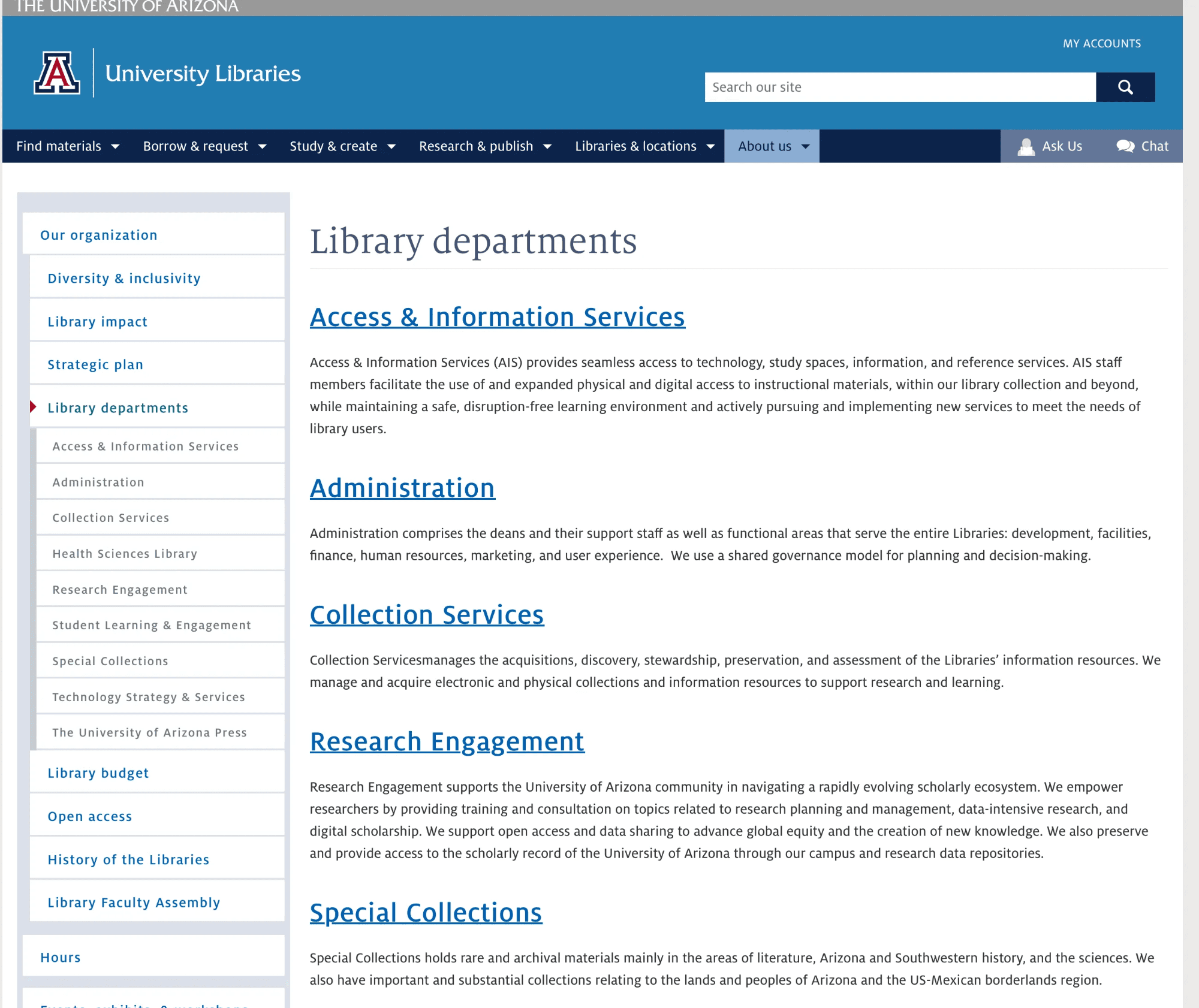Click the red arrow beside Library departments
Viewport: 1199px width, 1008px height.
[33, 408]
